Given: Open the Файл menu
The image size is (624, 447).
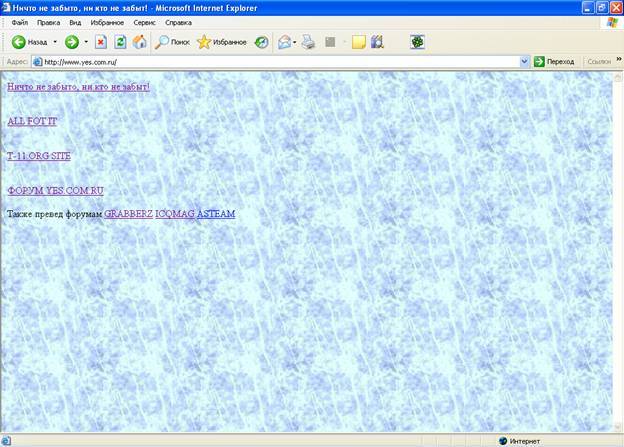Looking at the screenshot, I should (19, 22).
